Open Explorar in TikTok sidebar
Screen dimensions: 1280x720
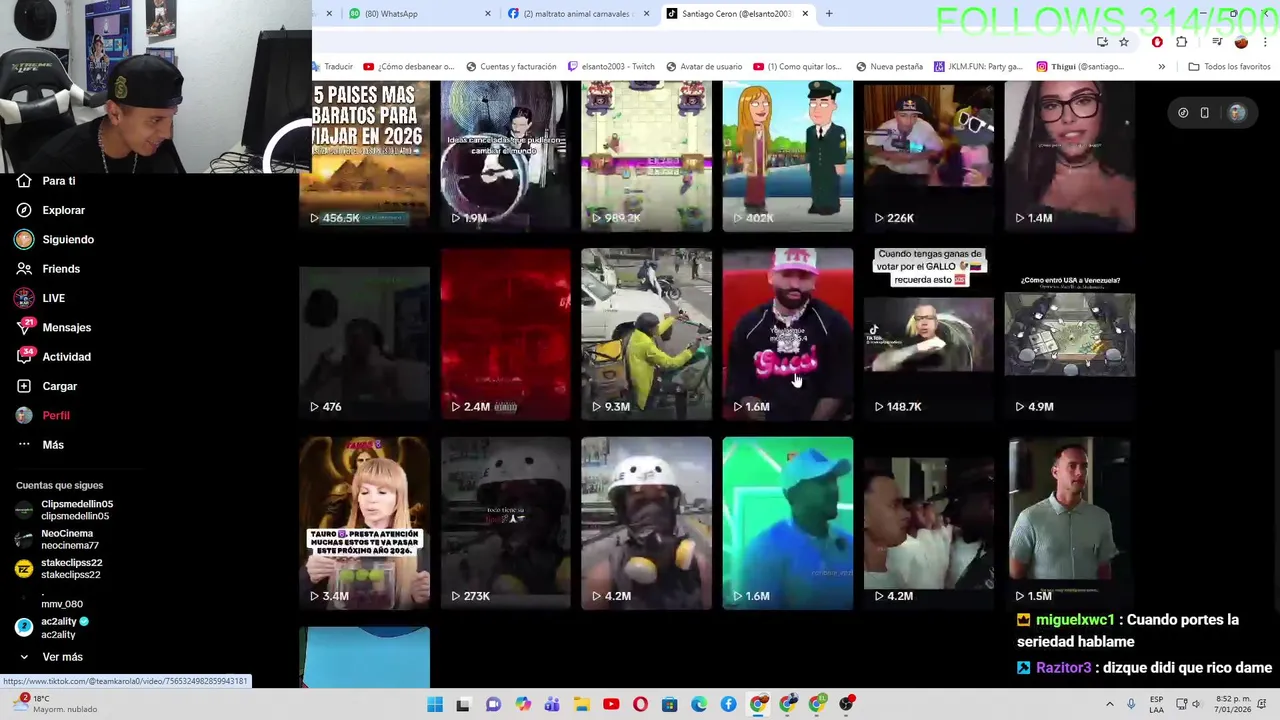[x=51, y=210]
